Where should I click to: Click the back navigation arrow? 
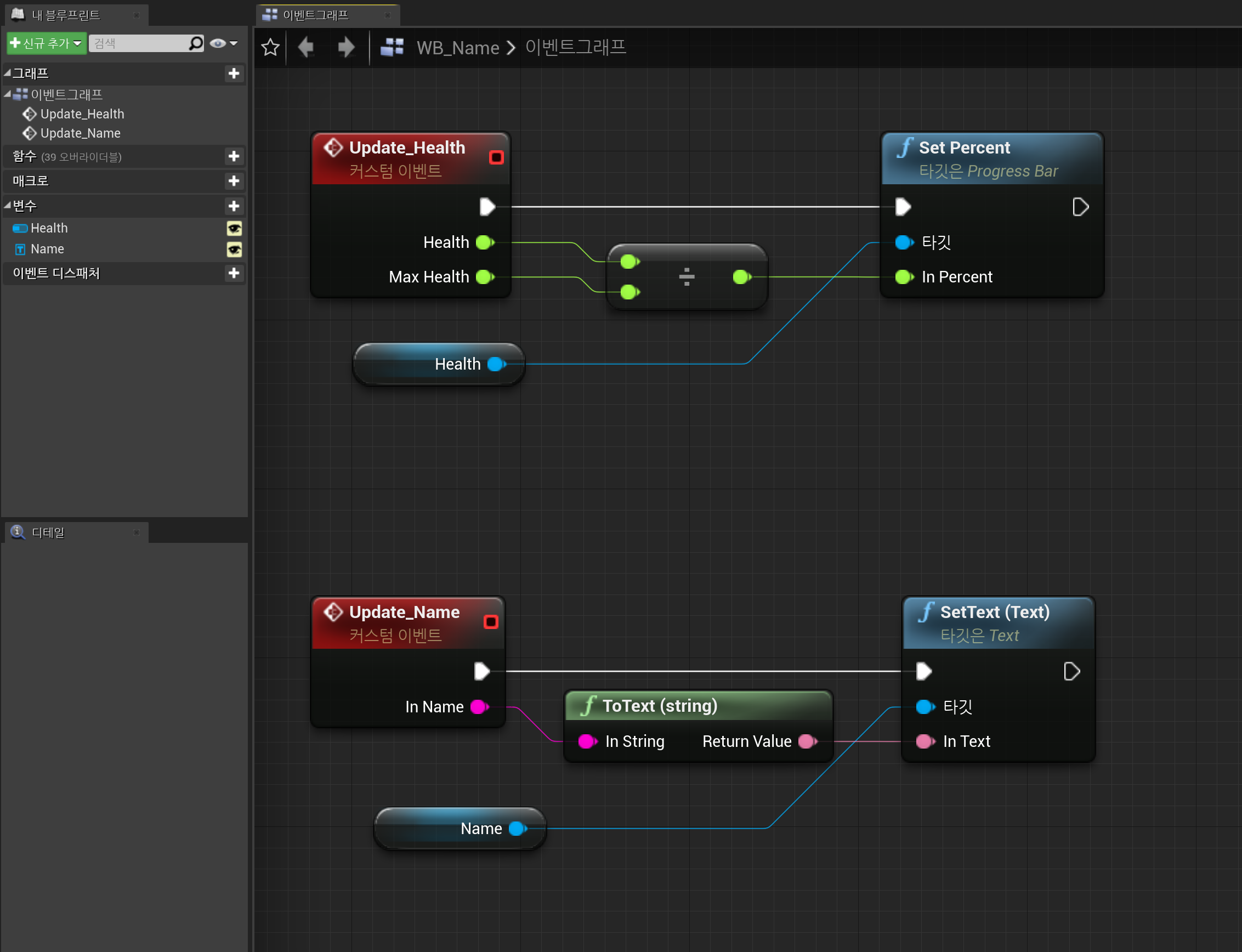306,47
